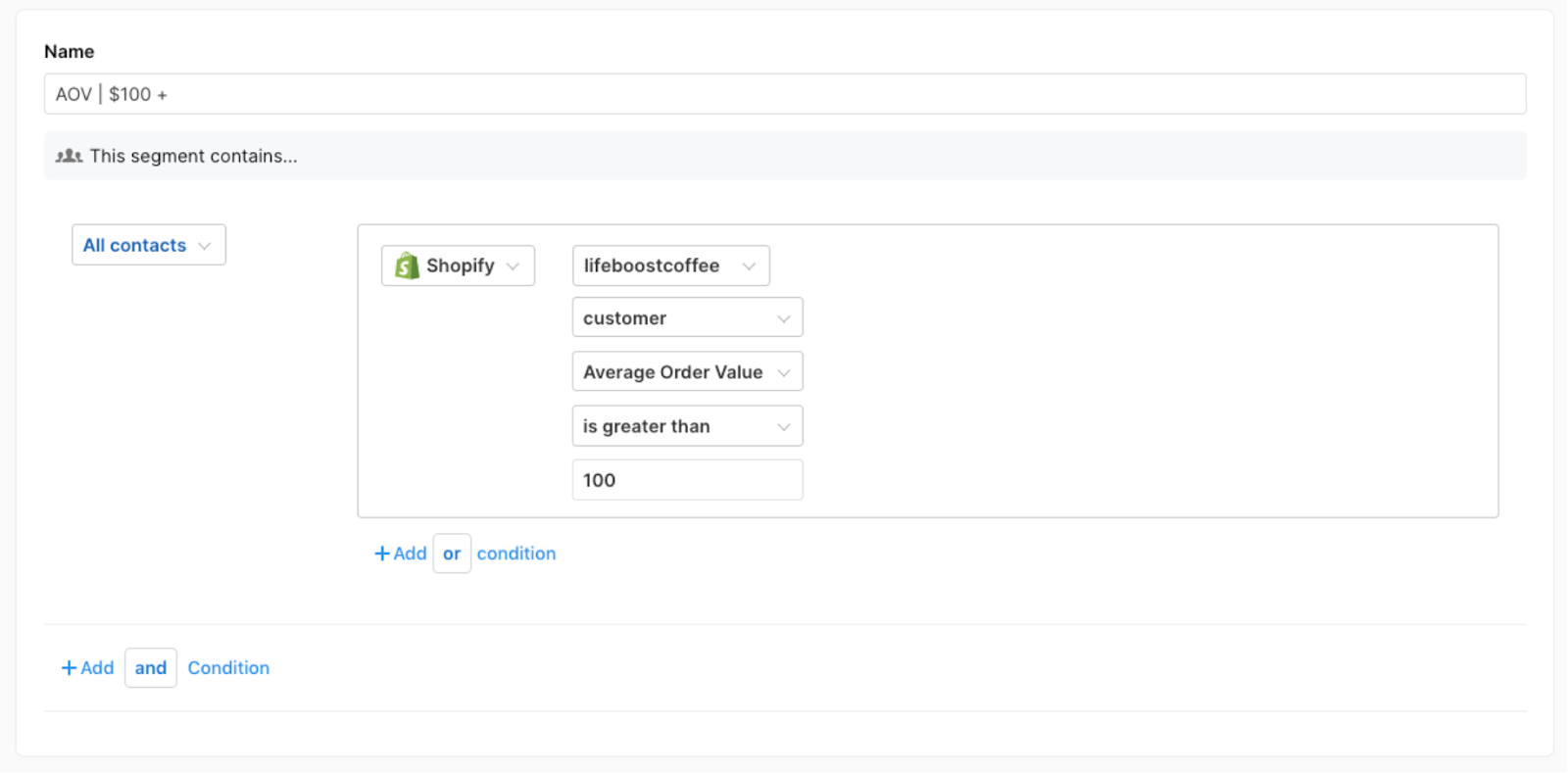Click the This segment contains text
1568x773 pixels.
193,156
